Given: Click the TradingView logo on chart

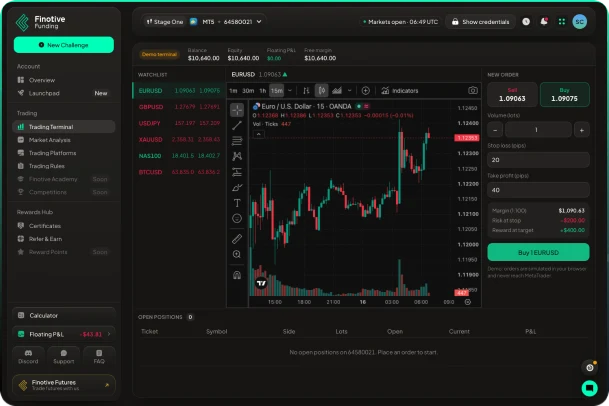Looking at the screenshot, I should (261, 283).
